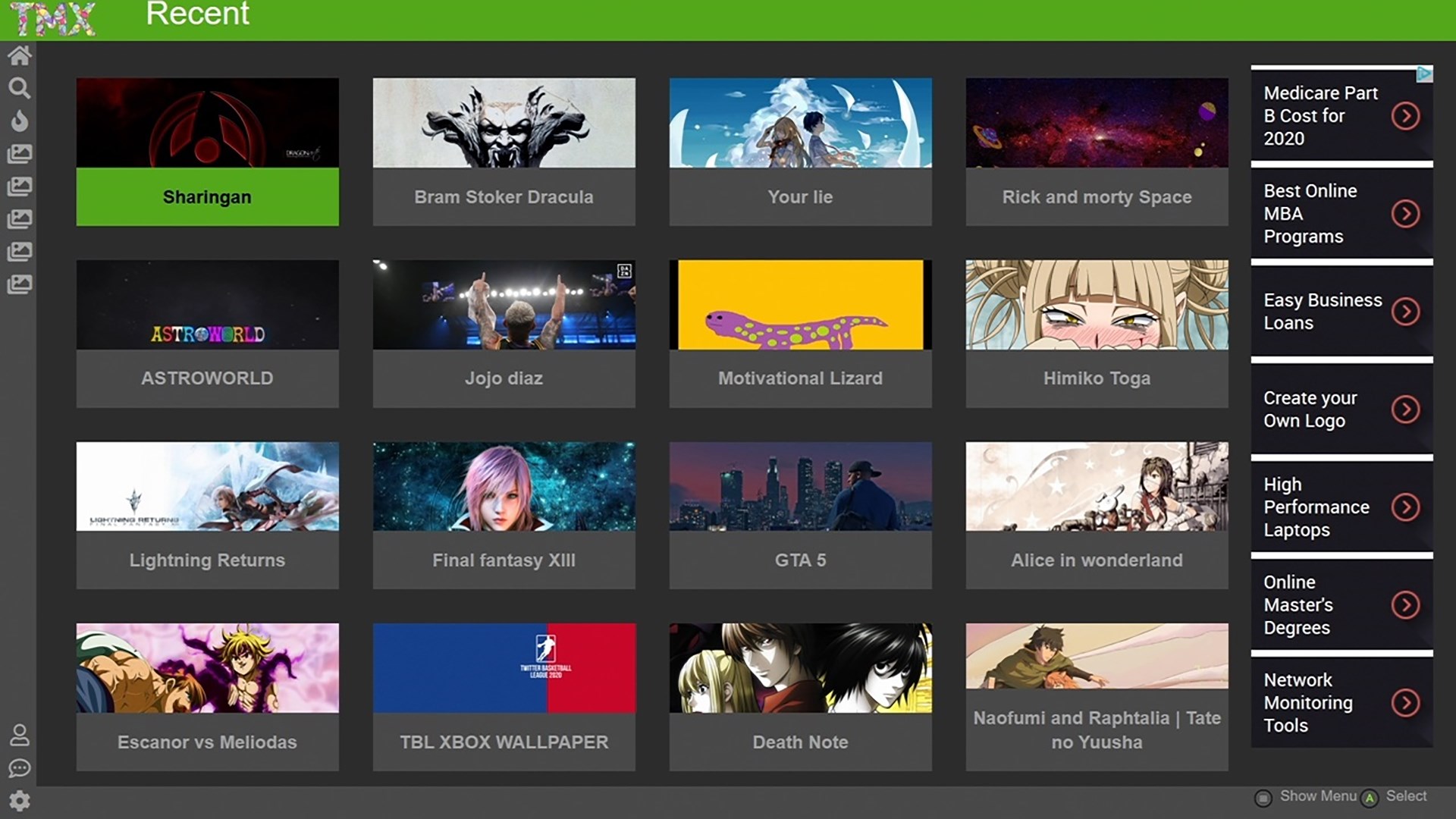This screenshot has width=1456, height=819.
Task: Open the Death Note theme thumbnail
Action: 800,668
